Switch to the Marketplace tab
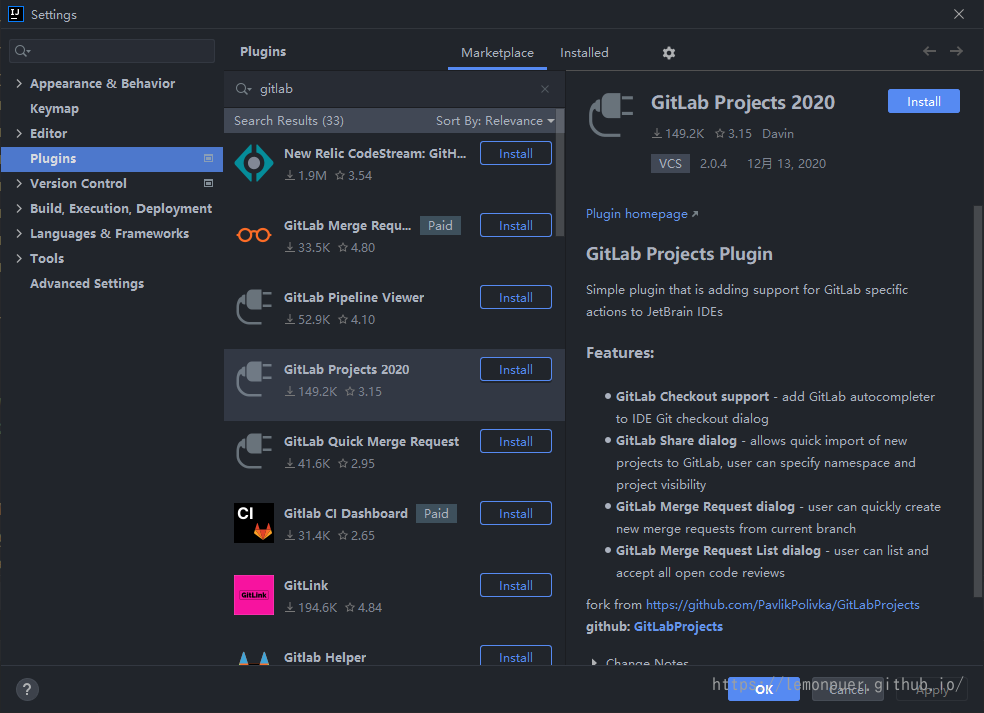 (497, 53)
